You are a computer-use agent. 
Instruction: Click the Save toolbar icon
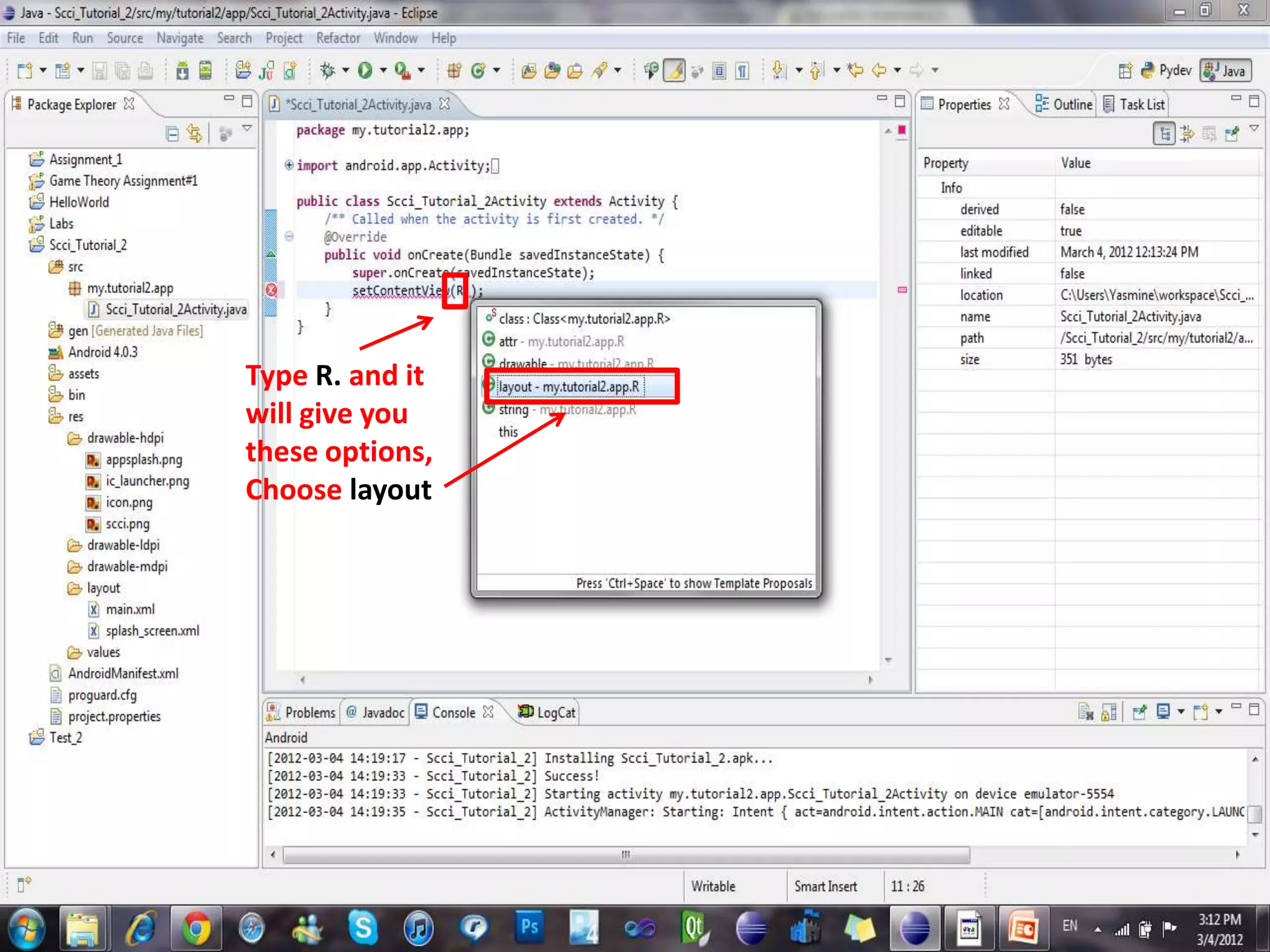click(99, 71)
